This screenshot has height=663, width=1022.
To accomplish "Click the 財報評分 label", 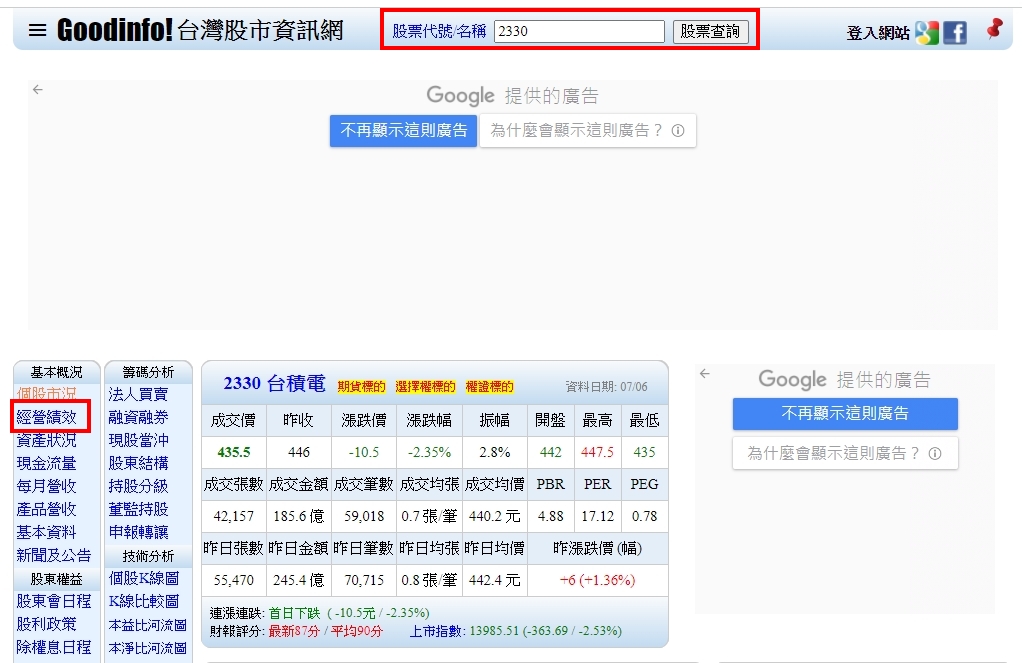I will point(236,631).
